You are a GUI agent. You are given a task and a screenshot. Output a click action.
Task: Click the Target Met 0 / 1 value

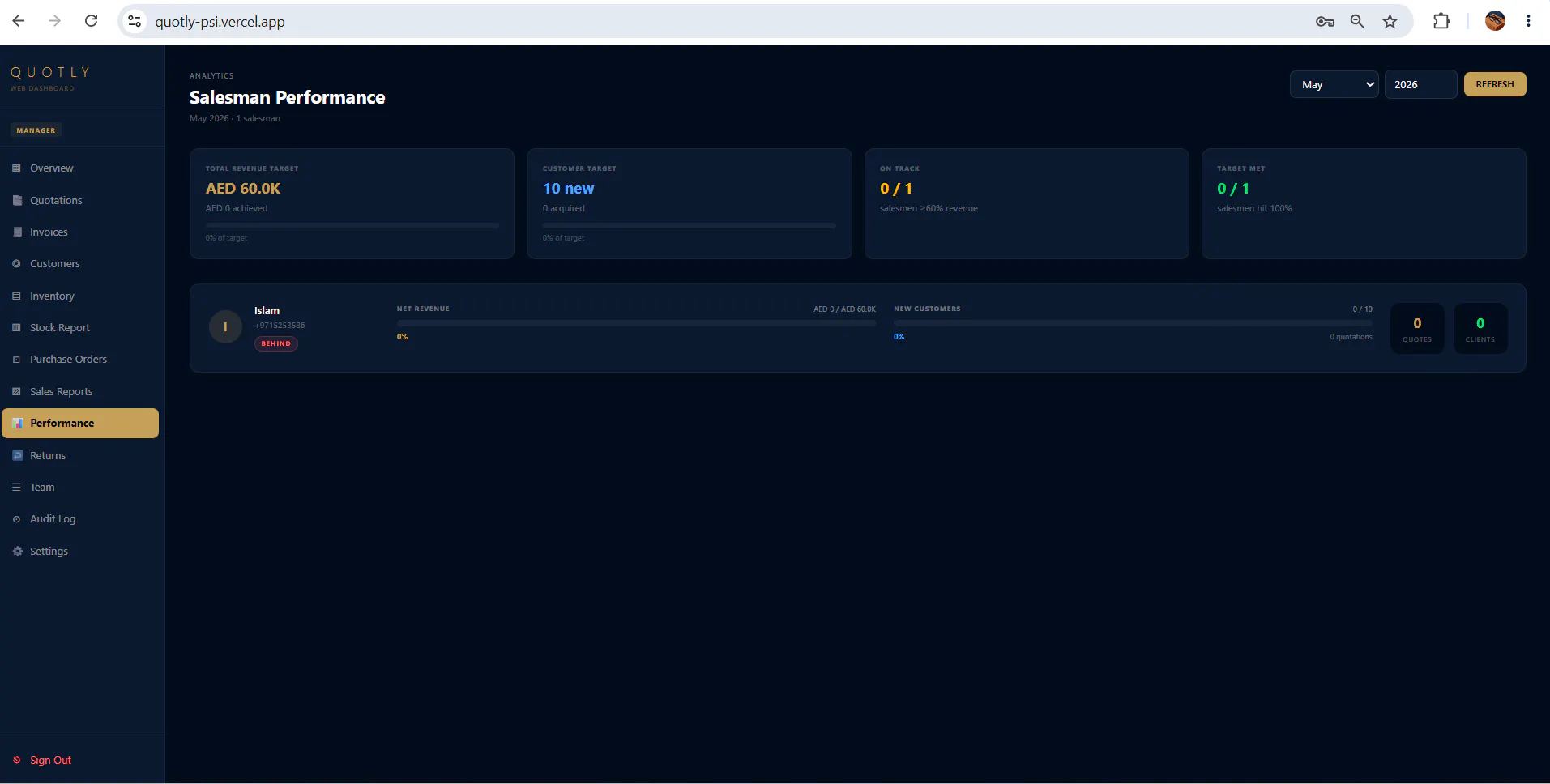1233,189
